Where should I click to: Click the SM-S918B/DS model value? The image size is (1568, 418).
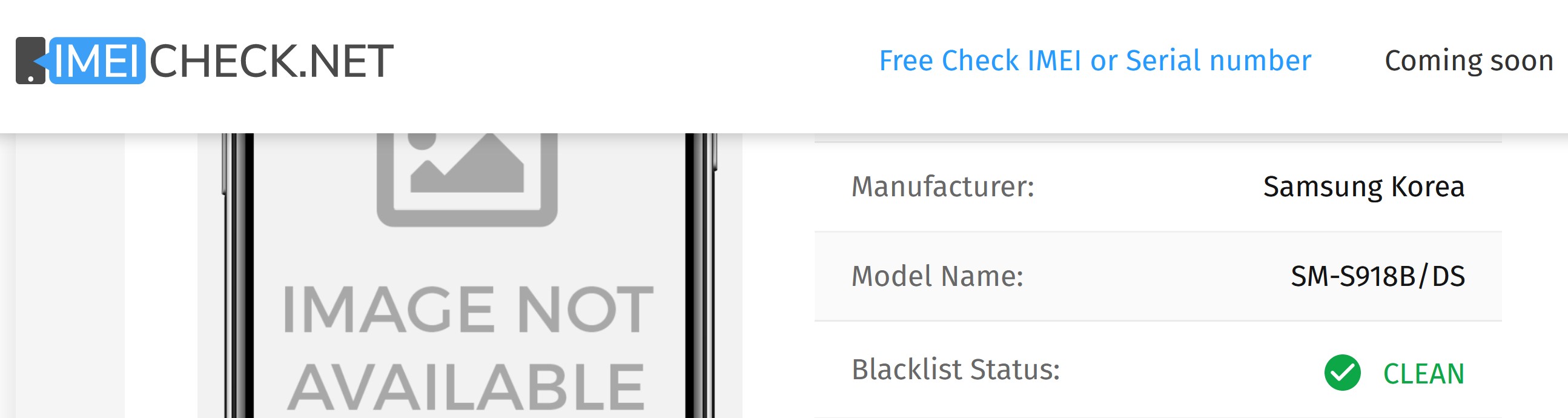1377,276
